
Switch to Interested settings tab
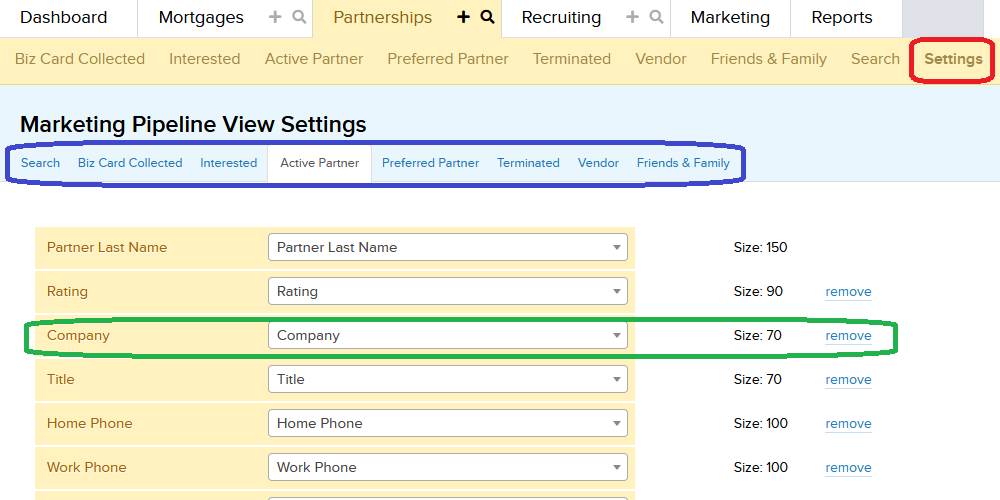point(228,163)
